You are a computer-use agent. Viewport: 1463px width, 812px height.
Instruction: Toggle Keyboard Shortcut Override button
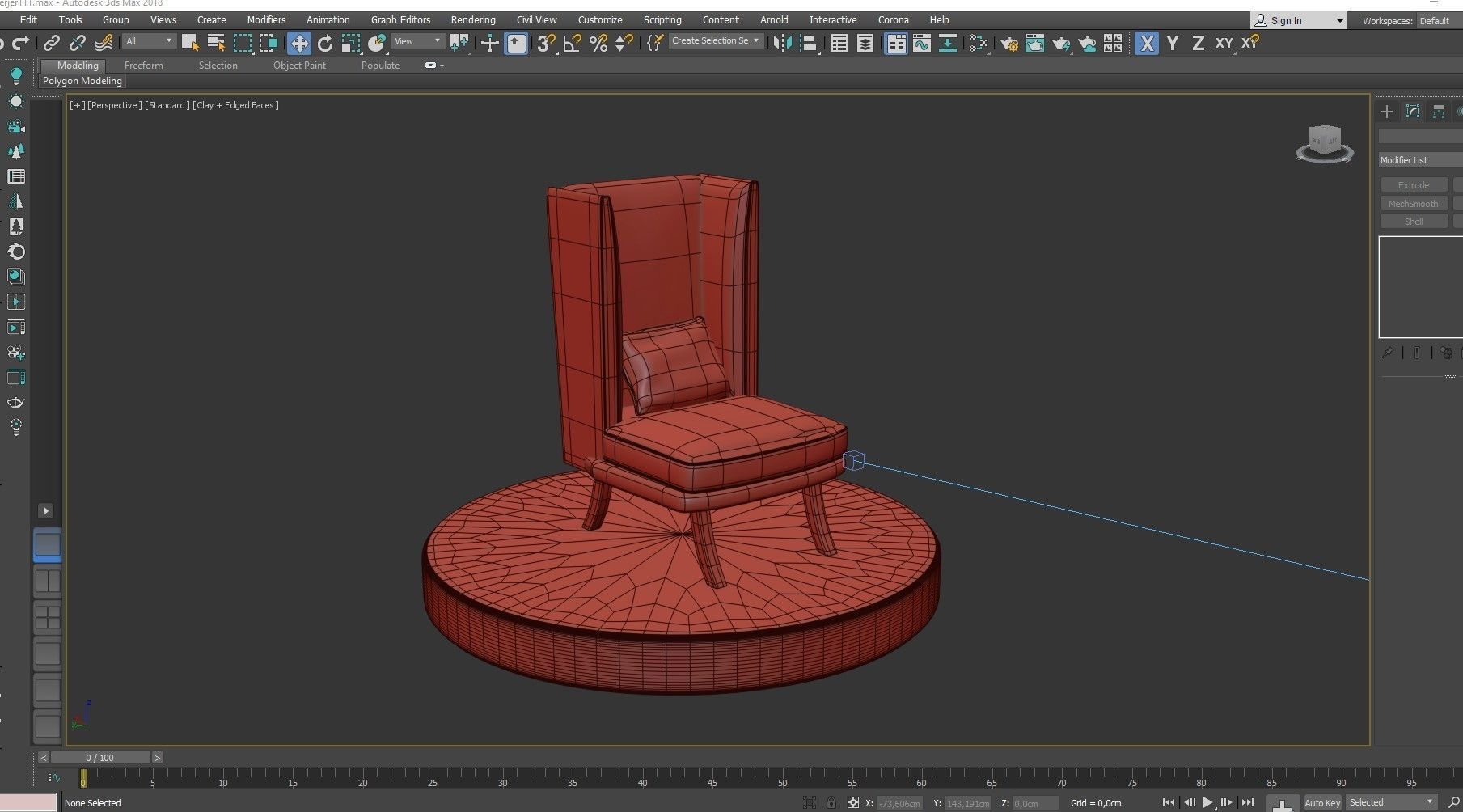[x=516, y=43]
